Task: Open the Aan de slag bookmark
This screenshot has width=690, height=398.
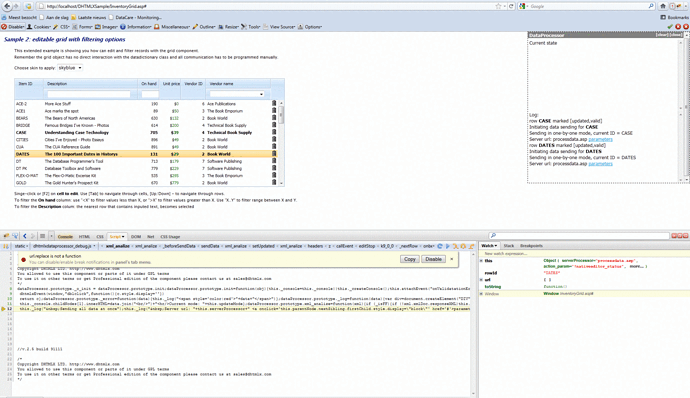Action: pos(54,18)
